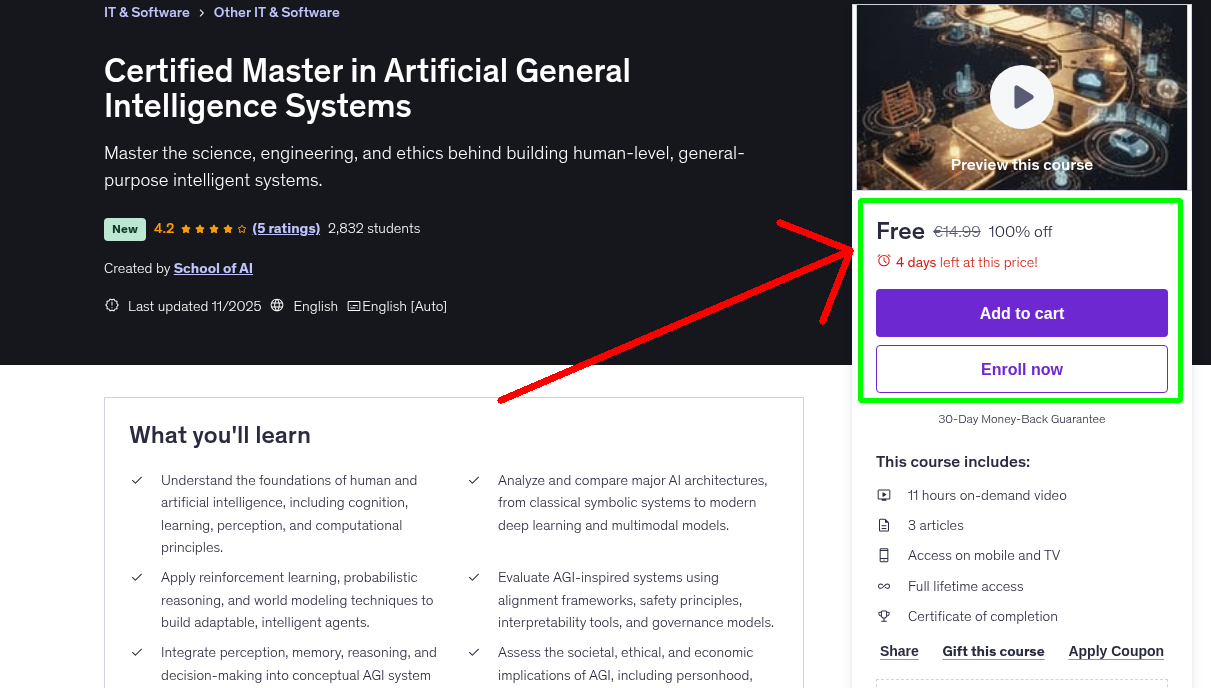This screenshot has height=688, width=1211.
Task: Check the first item under What you'll learn
Action: (x=137, y=479)
